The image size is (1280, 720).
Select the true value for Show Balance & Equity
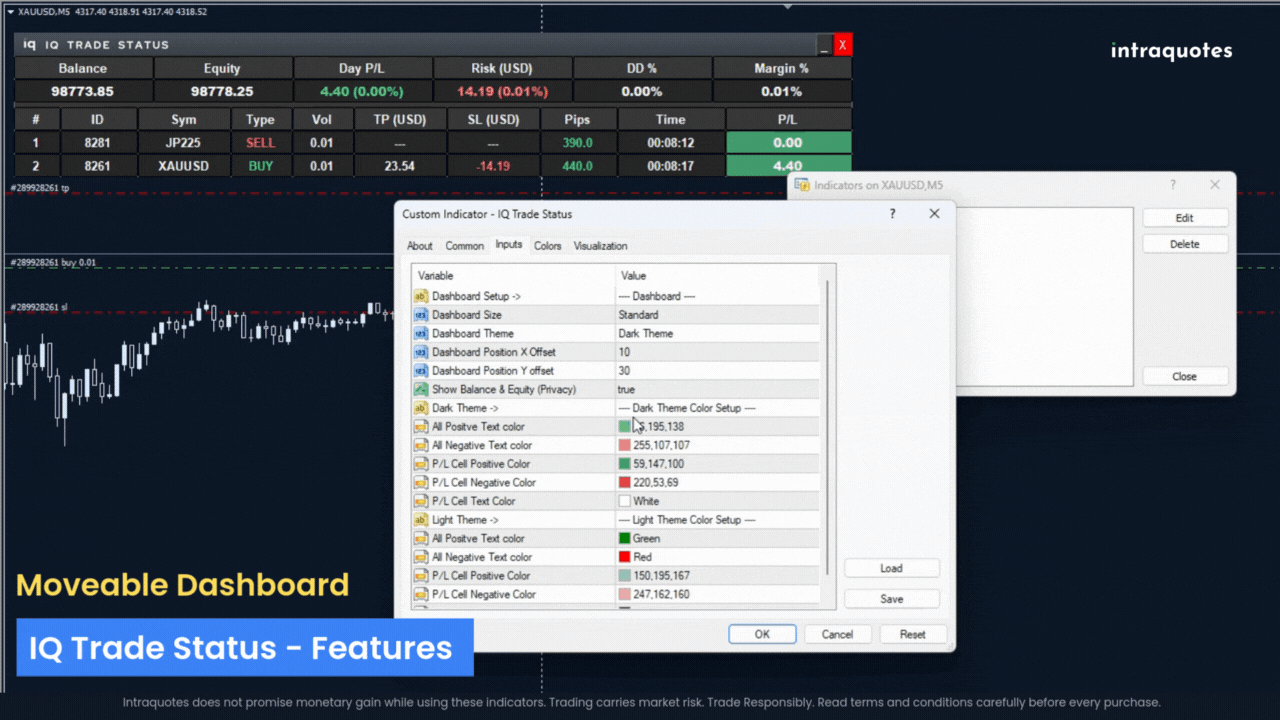716,389
